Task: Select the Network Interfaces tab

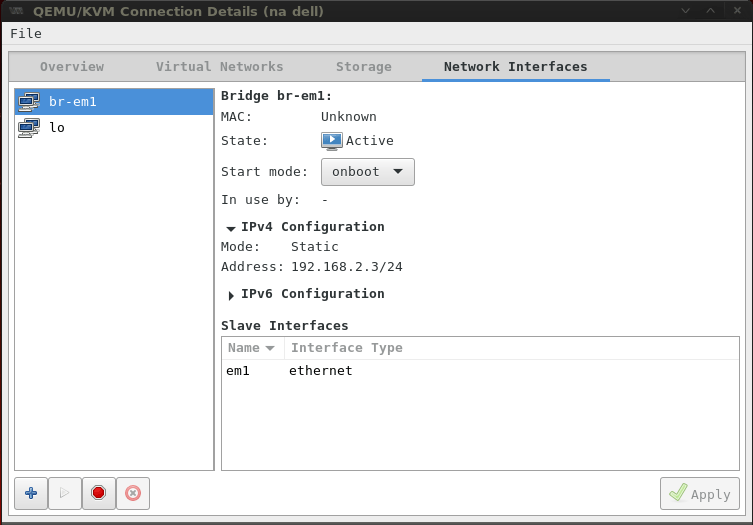Action: tap(515, 67)
